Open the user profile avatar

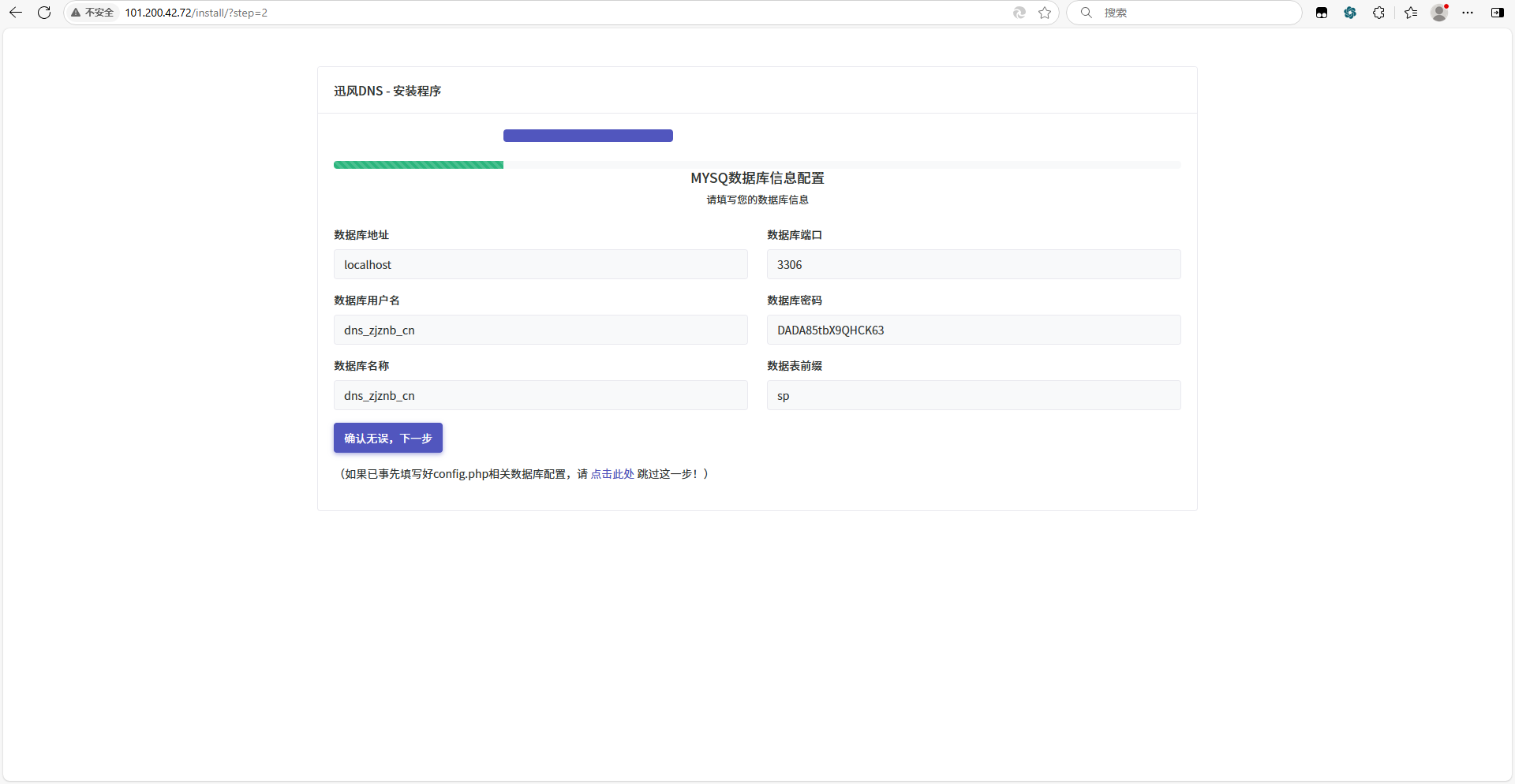click(x=1439, y=13)
